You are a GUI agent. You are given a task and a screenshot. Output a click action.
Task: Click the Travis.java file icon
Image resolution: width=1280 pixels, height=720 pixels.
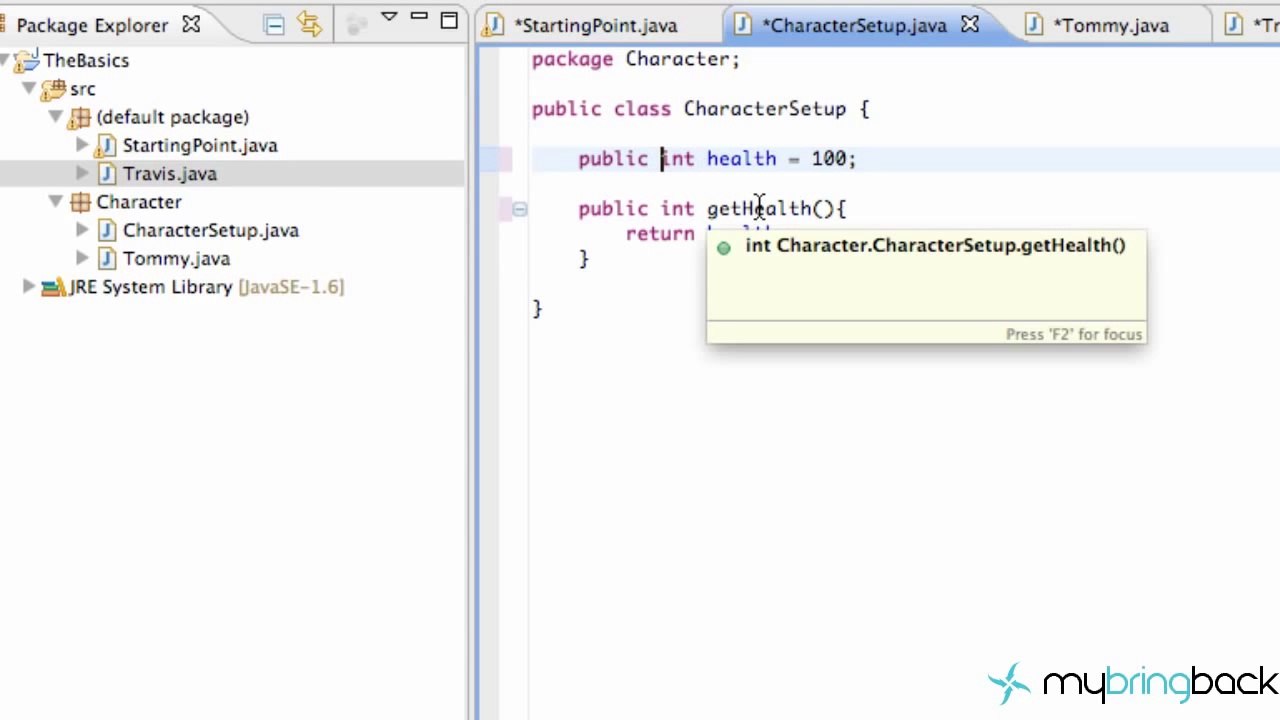coord(106,174)
